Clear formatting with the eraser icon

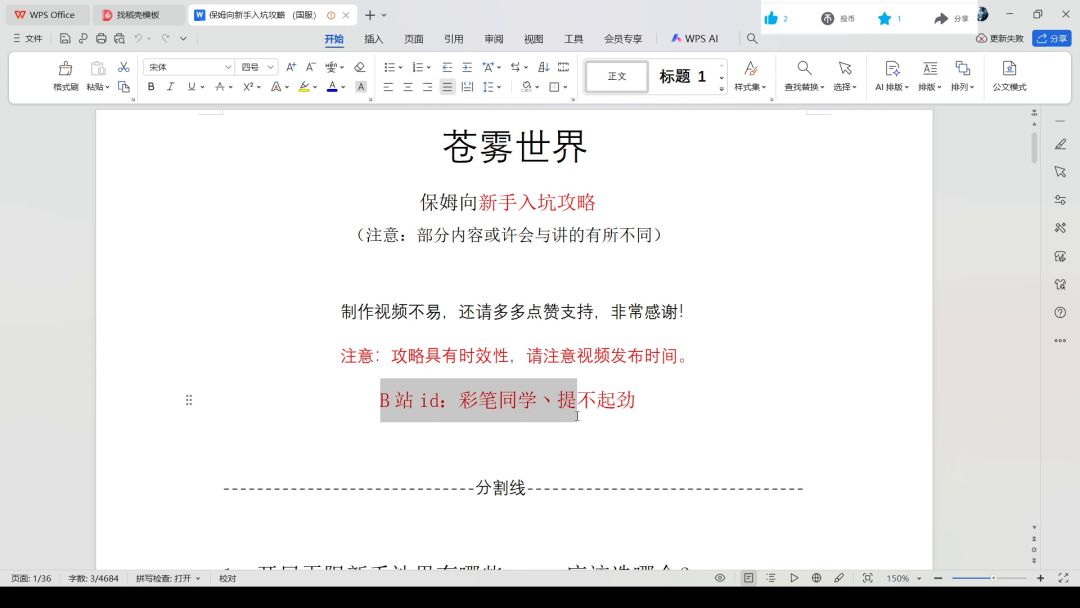(359, 67)
